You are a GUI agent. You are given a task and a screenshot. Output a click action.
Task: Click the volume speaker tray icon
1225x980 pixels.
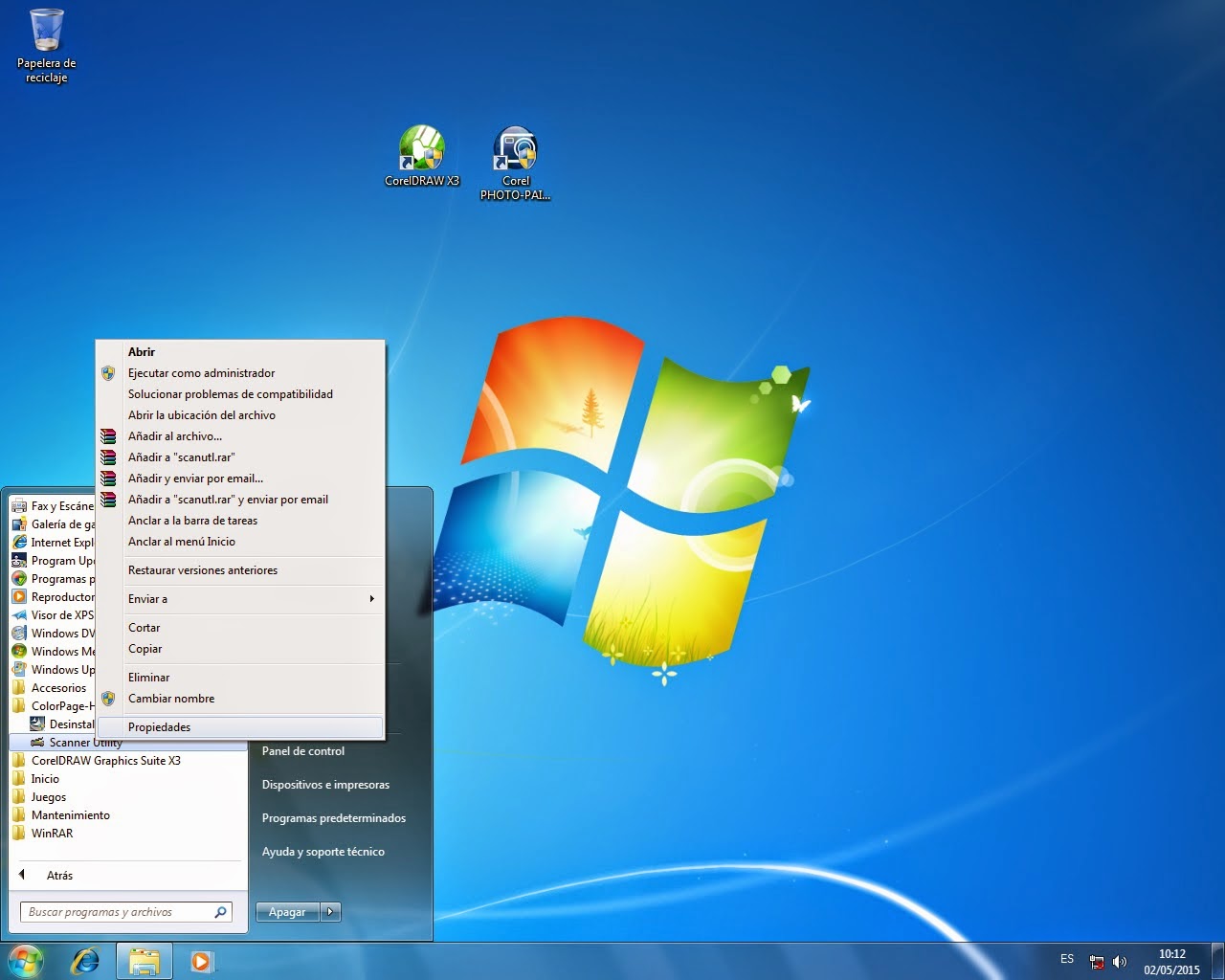coord(1120,962)
